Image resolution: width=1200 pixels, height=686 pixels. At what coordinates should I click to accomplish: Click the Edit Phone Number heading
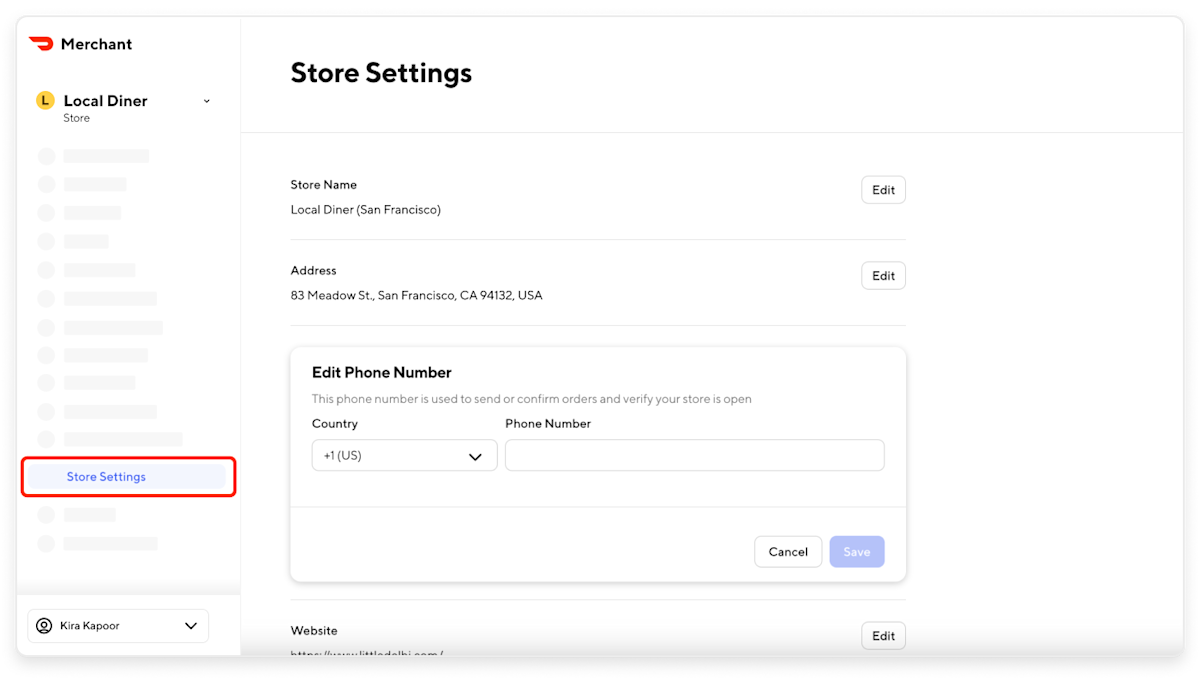pyautogui.click(x=382, y=372)
